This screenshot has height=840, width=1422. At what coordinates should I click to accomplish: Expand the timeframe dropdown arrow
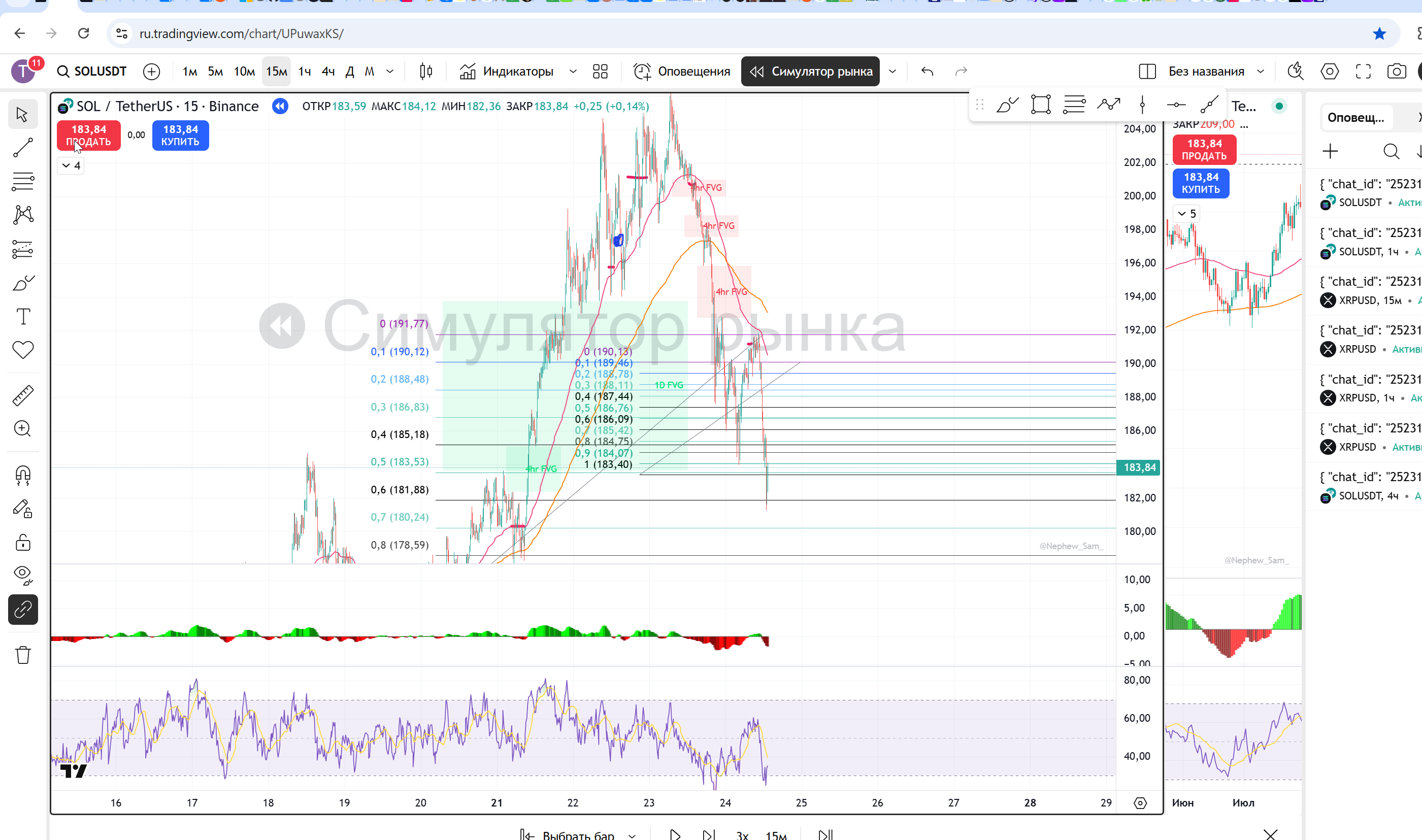click(x=389, y=72)
